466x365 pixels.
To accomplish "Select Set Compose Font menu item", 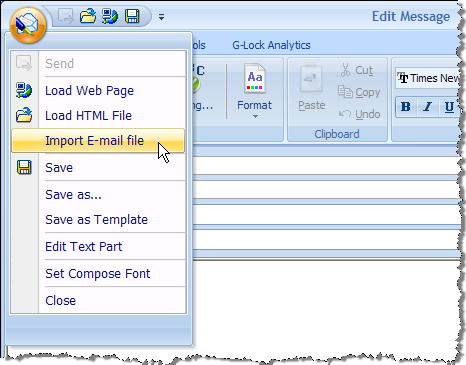I will pos(98,273).
